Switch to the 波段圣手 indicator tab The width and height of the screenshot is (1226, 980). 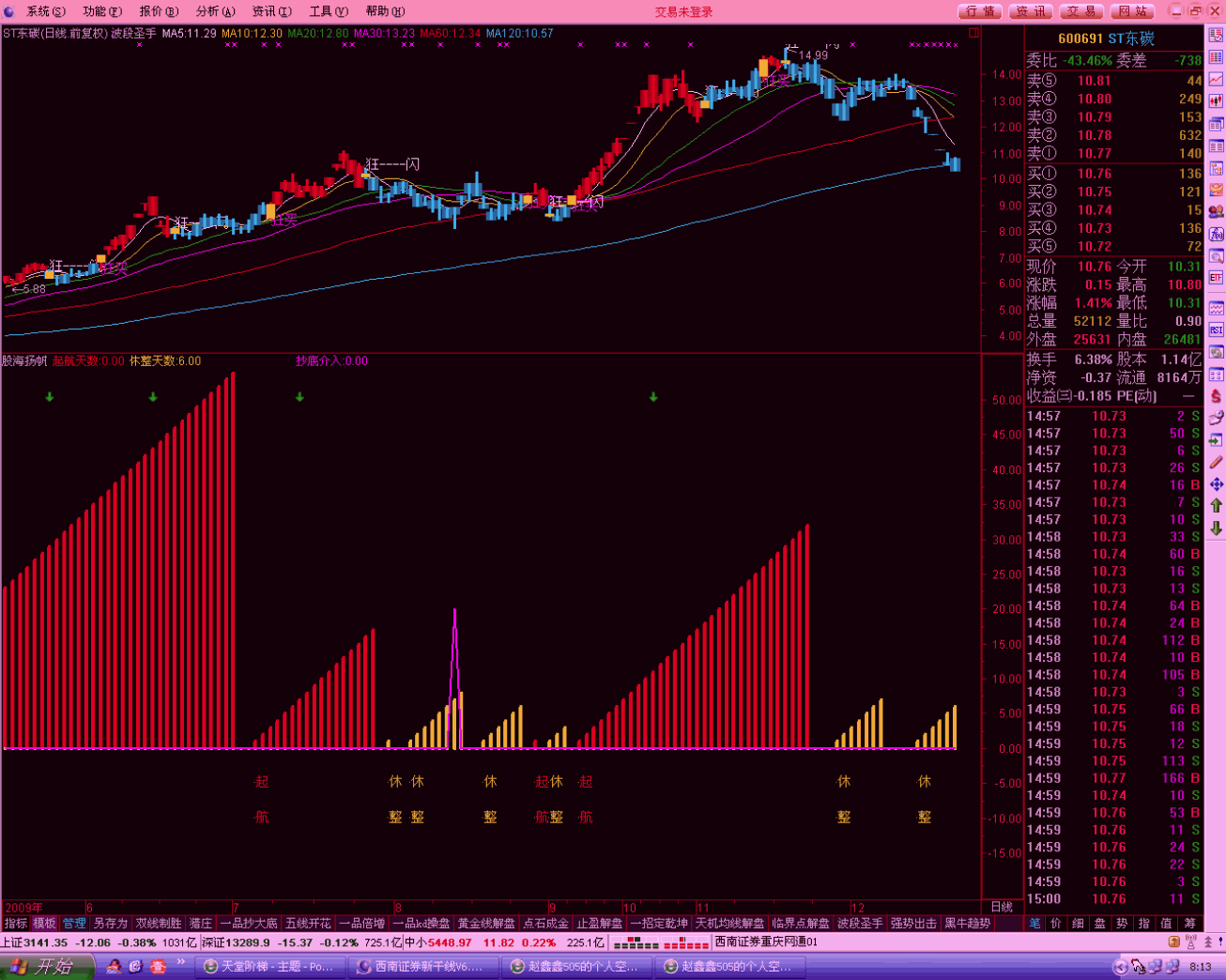859,924
